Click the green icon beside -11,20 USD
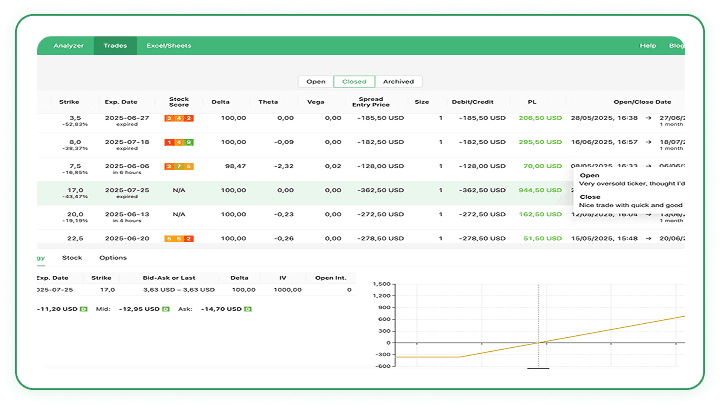The image size is (720, 407). tap(84, 309)
